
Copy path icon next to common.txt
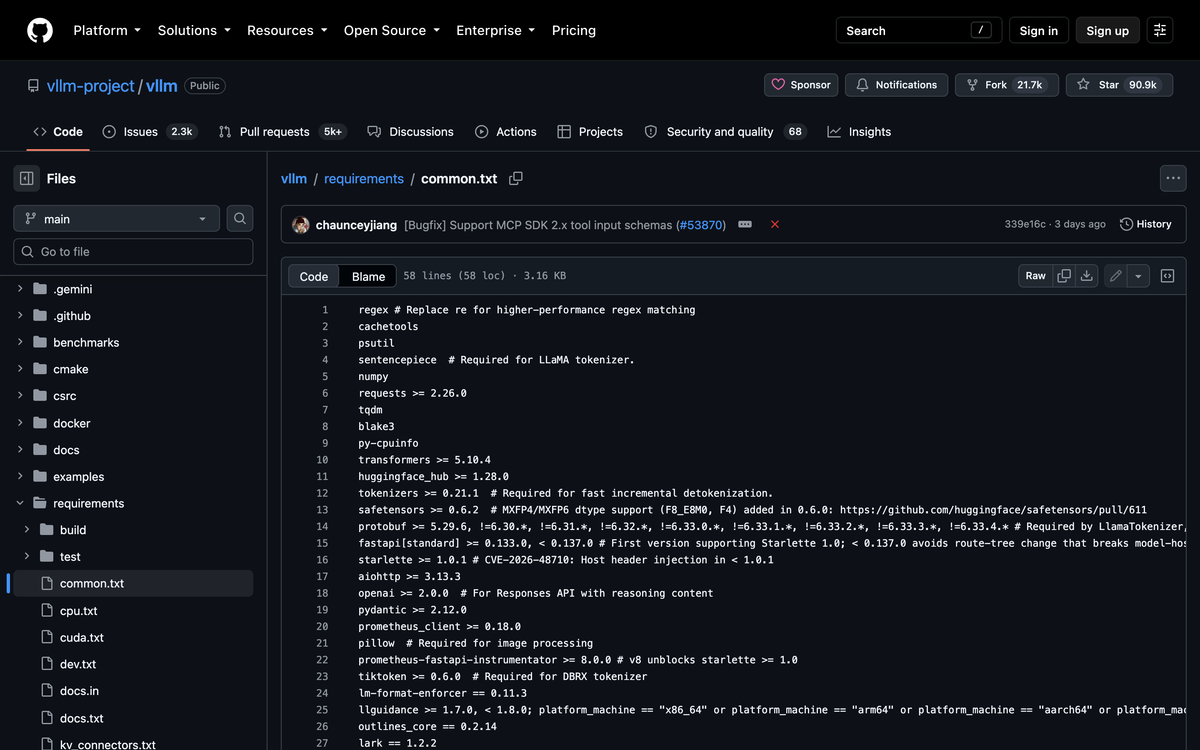pyautogui.click(x=516, y=178)
